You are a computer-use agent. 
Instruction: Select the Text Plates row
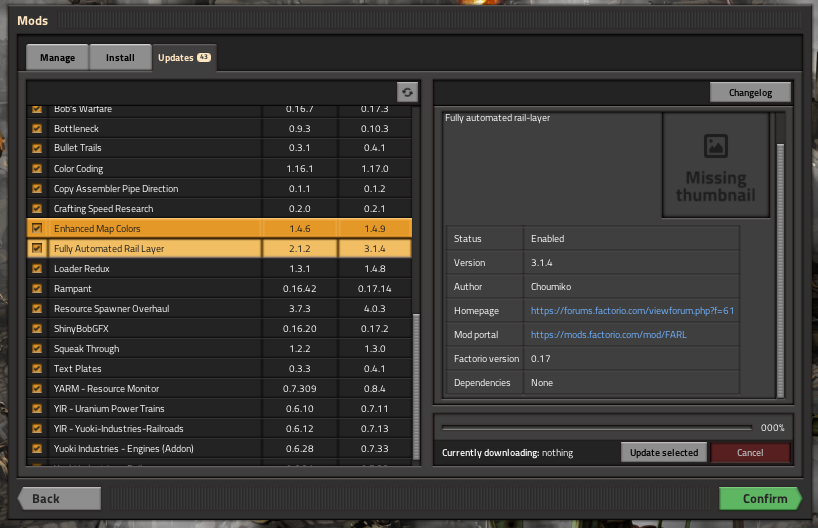[219, 368]
